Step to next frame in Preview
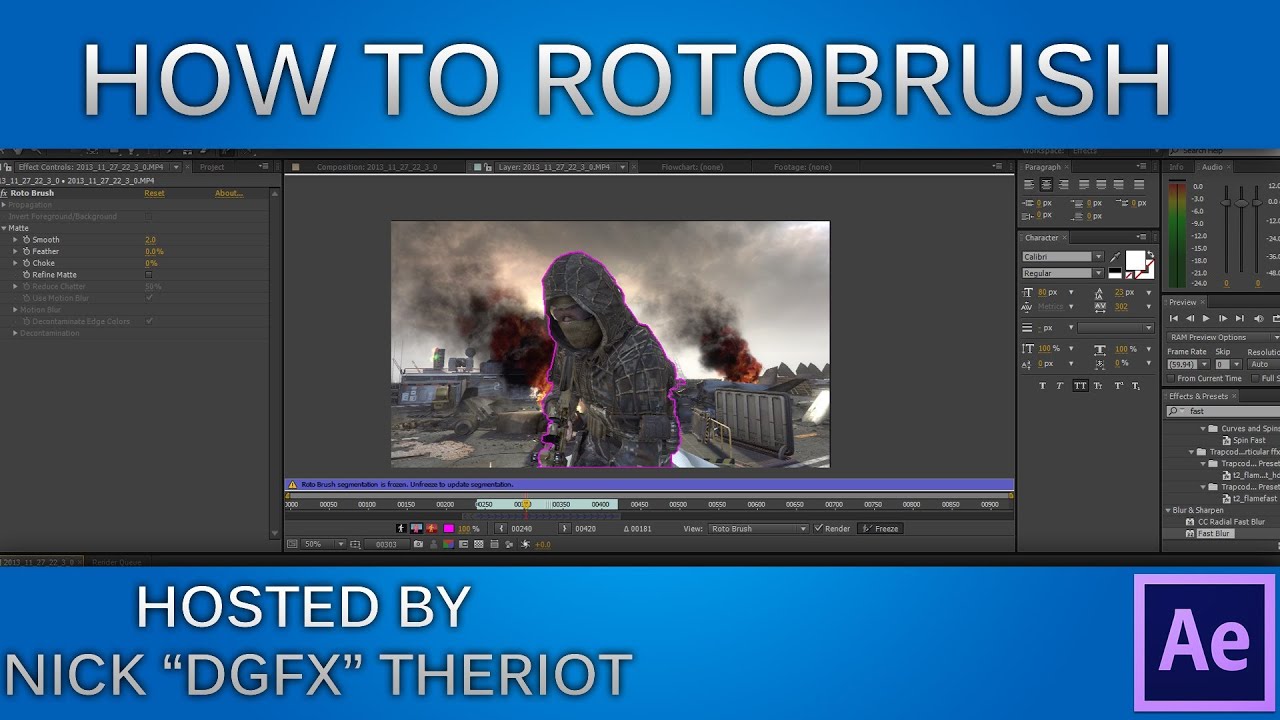 tap(1223, 318)
